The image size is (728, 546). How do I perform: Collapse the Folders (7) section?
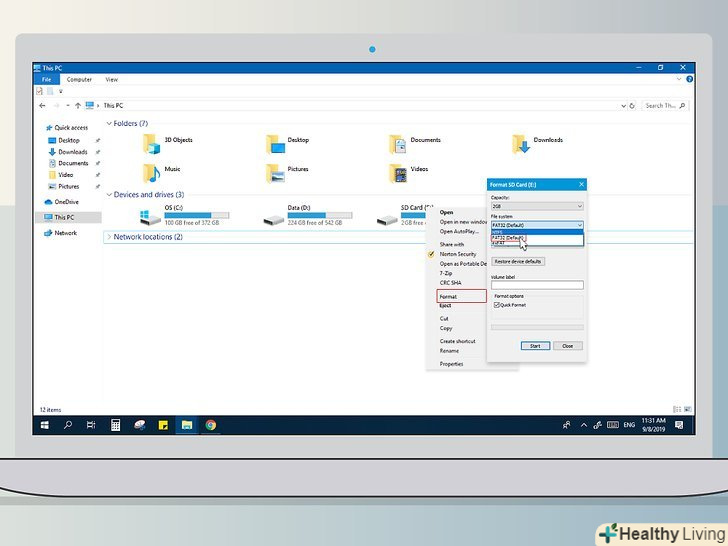109,124
